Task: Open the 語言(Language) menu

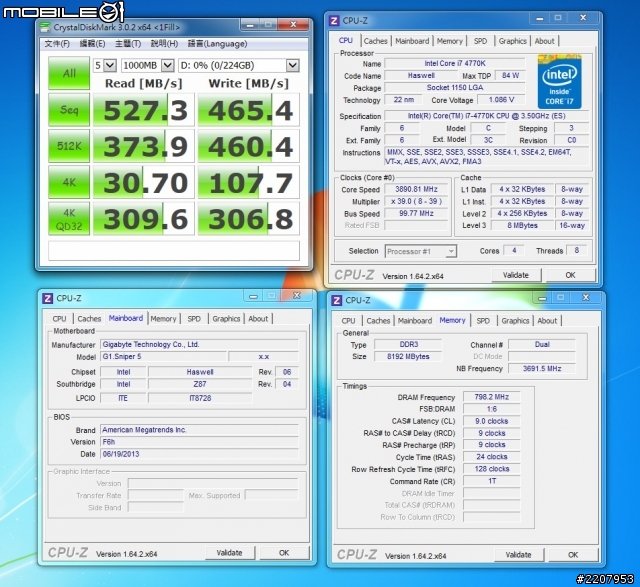Action: click(x=218, y=44)
